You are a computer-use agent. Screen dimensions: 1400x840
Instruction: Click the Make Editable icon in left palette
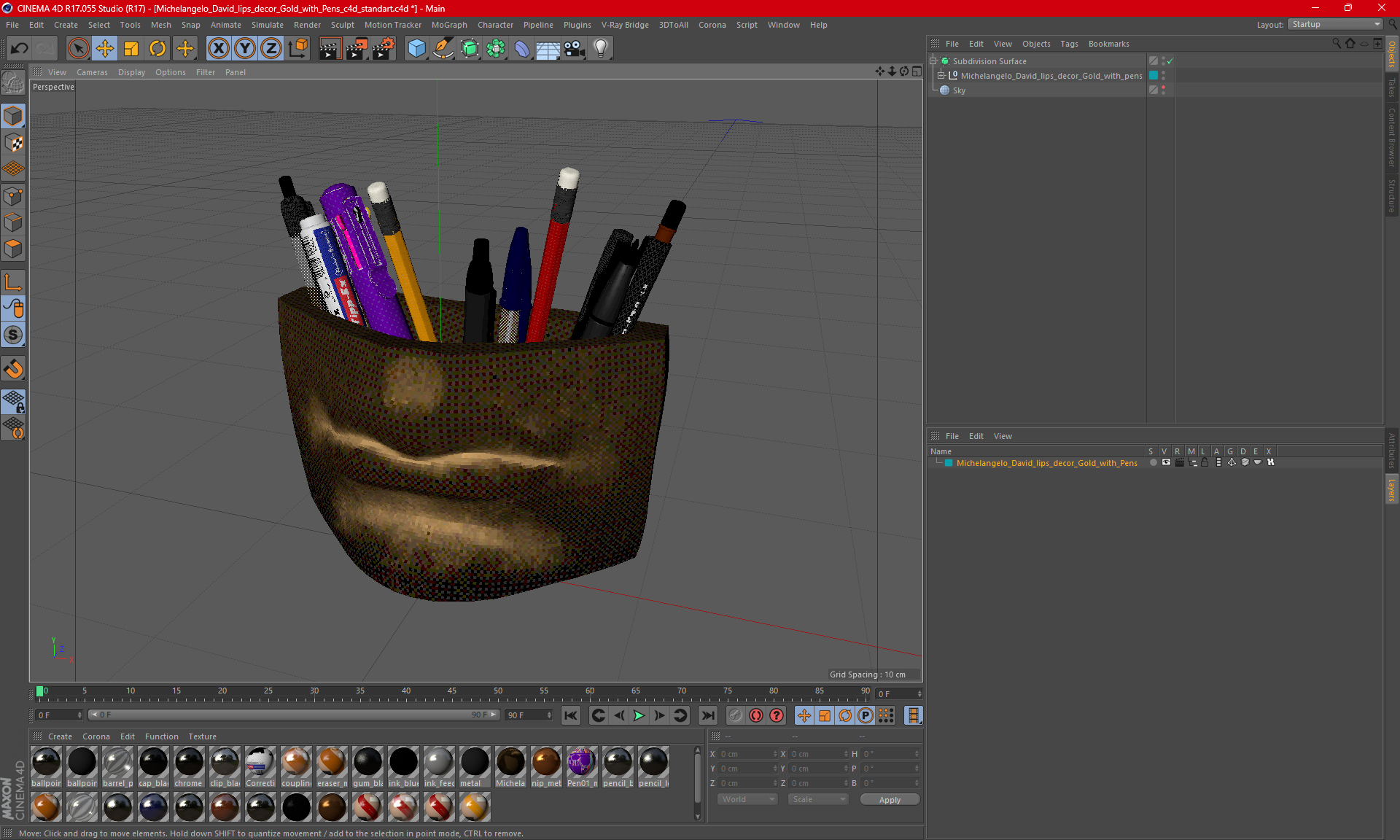coord(13,82)
